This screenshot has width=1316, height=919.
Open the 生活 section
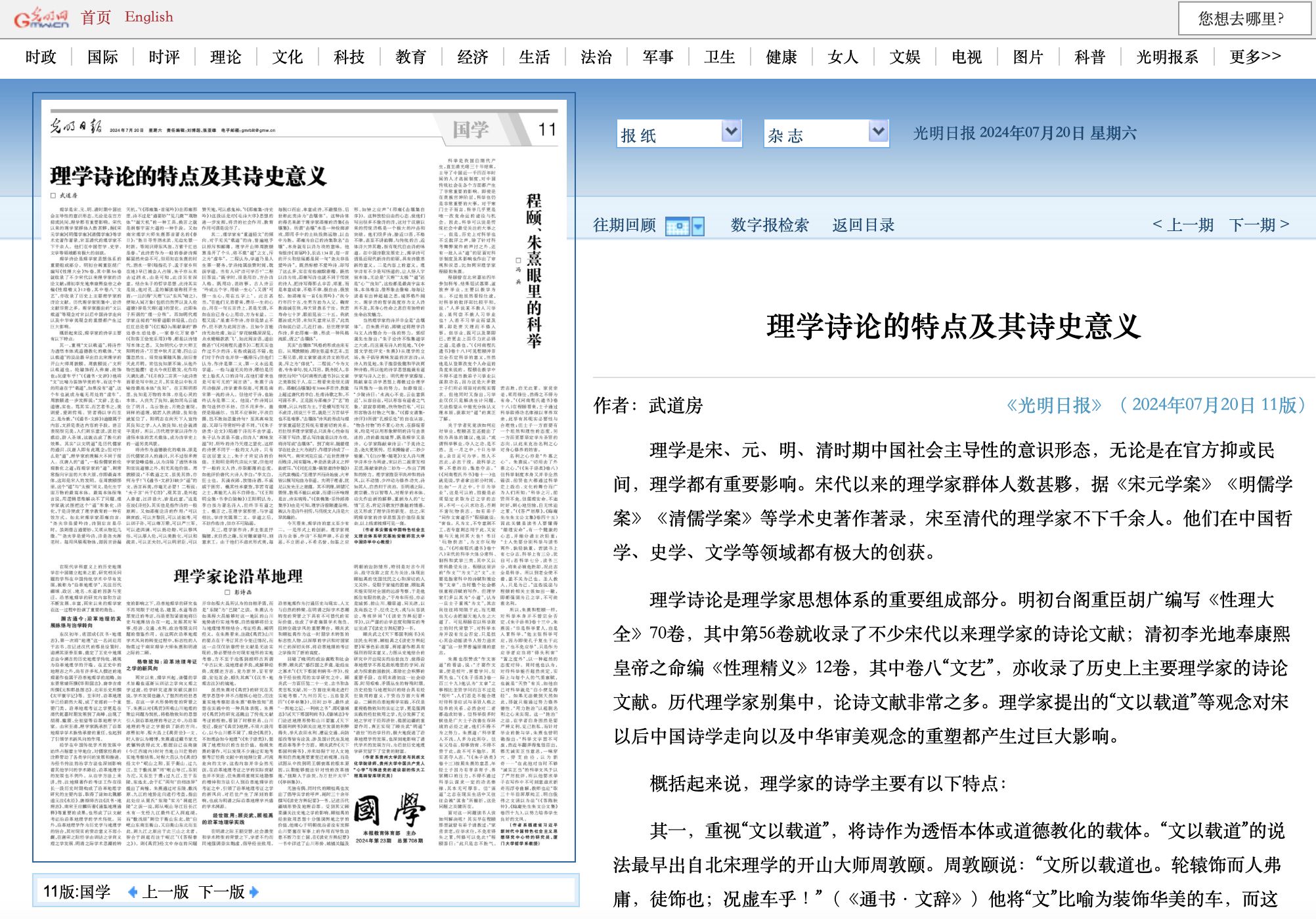click(535, 57)
